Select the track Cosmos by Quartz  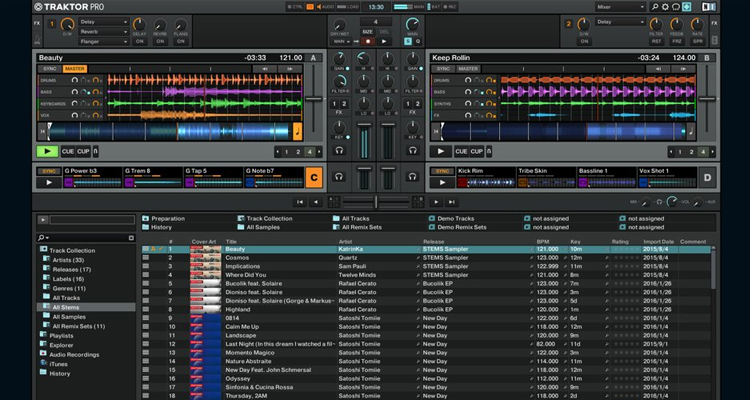pos(426,257)
